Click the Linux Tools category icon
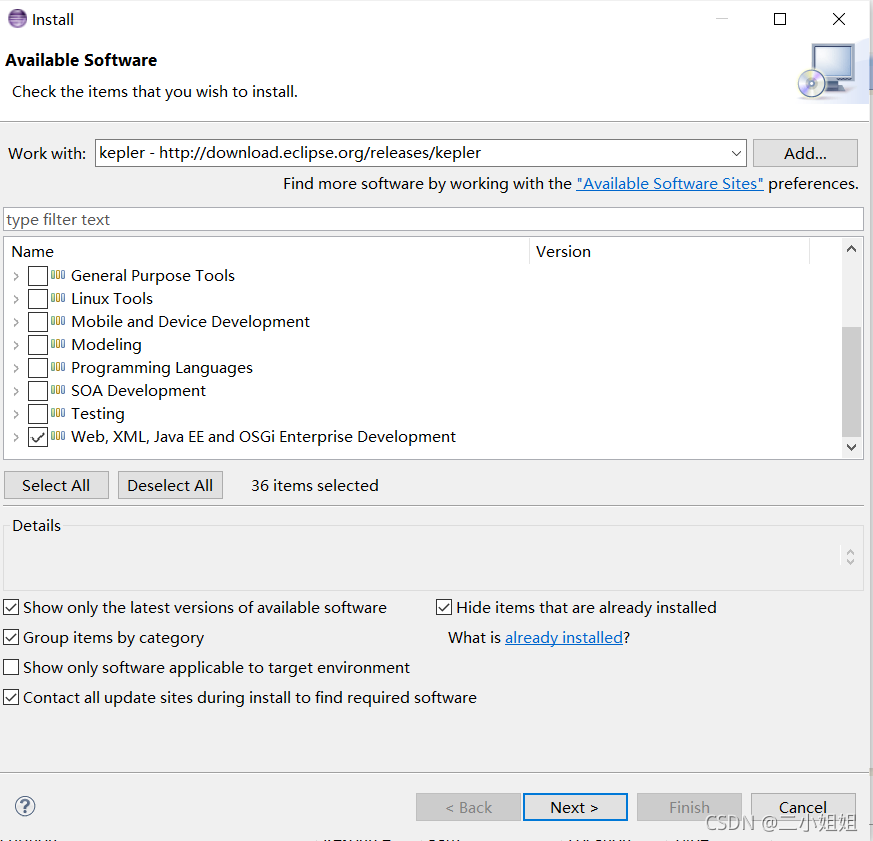This screenshot has width=873, height=841. click(x=58, y=298)
